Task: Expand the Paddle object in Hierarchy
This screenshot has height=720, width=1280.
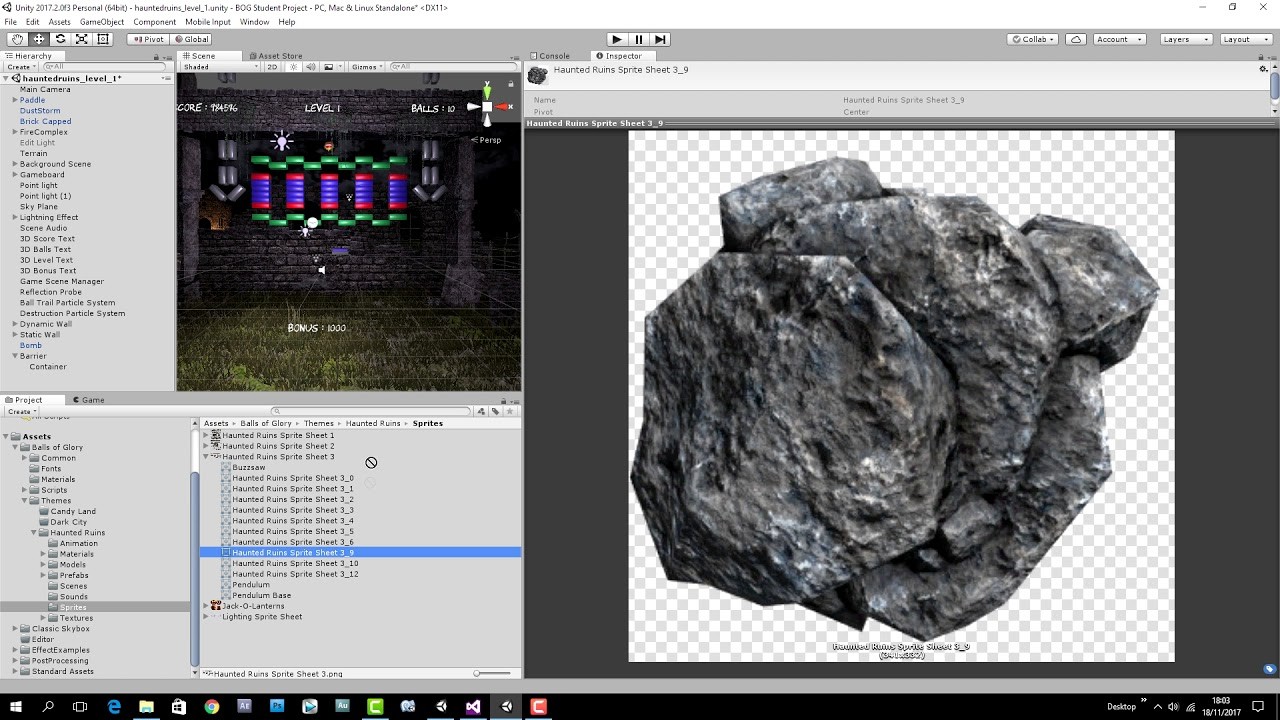Action: pyautogui.click(x=15, y=100)
